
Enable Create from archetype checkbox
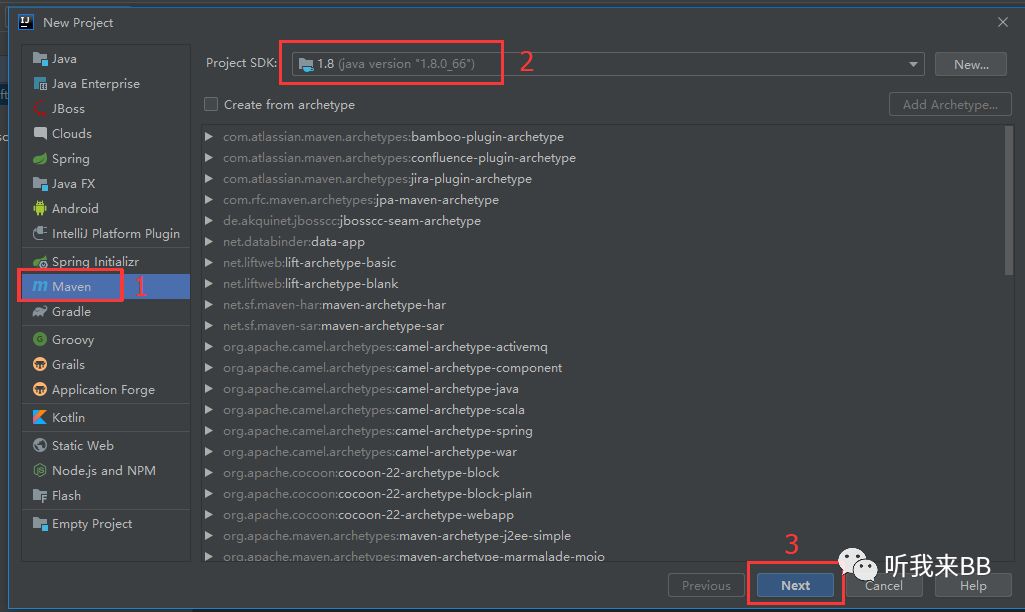click(211, 105)
